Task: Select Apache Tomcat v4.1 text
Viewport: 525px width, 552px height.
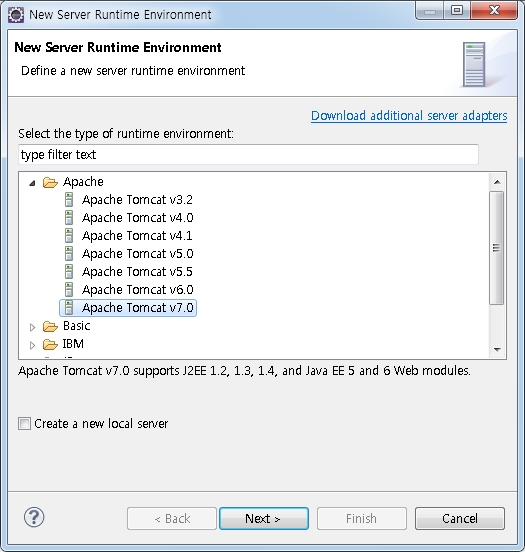Action: pyautogui.click(x=137, y=236)
